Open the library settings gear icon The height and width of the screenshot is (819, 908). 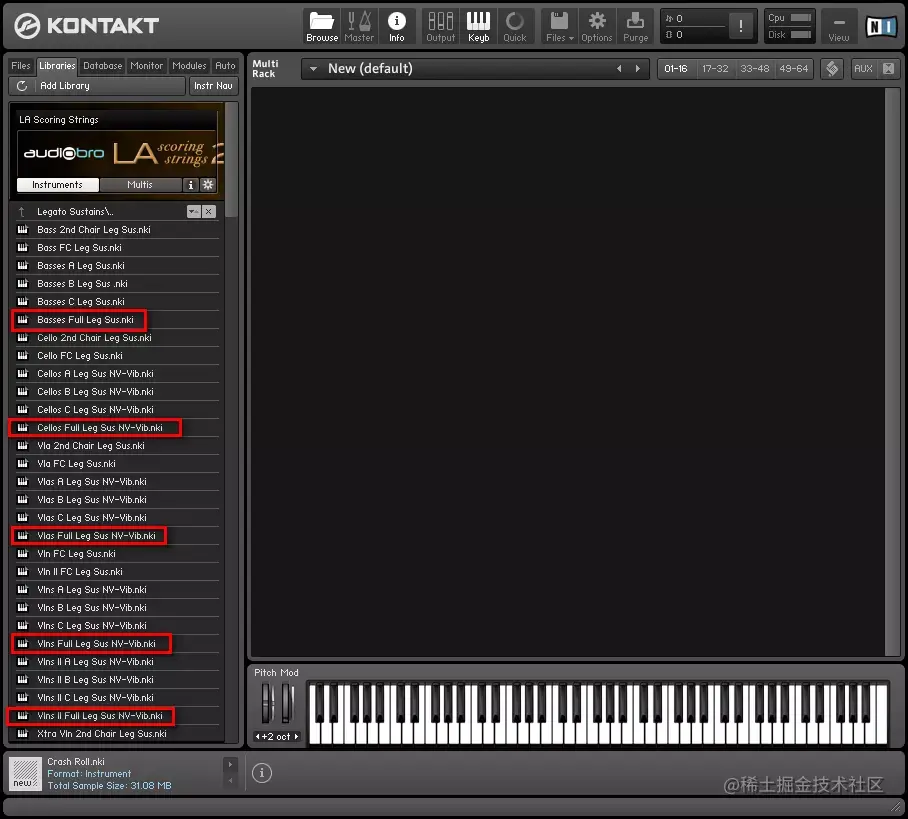click(207, 184)
